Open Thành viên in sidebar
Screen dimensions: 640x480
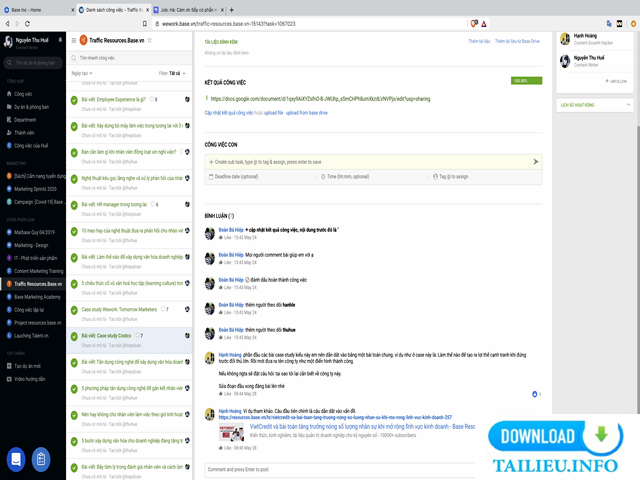[x=24, y=133]
